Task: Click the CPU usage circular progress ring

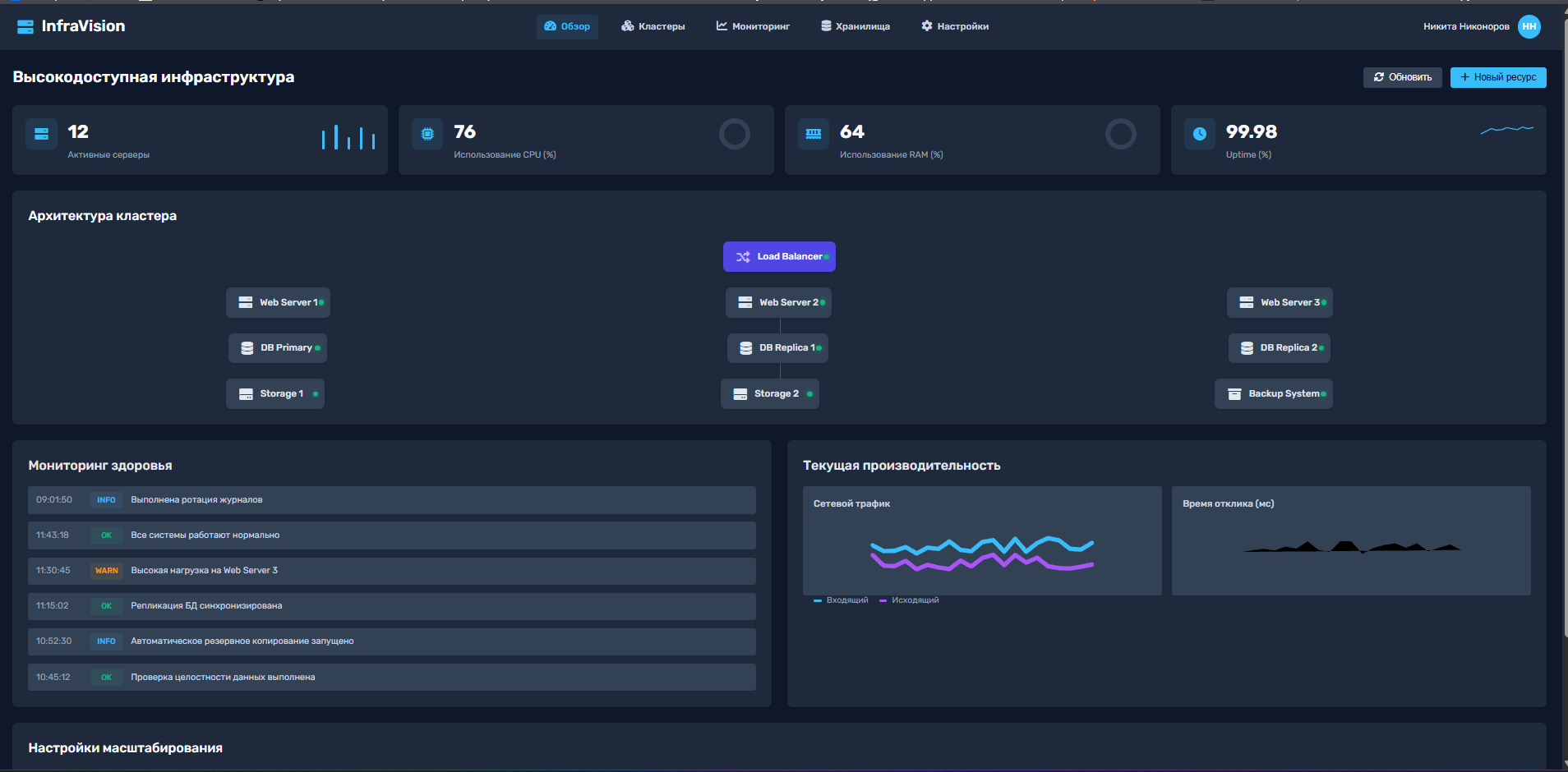Action: click(x=735, y=134)
